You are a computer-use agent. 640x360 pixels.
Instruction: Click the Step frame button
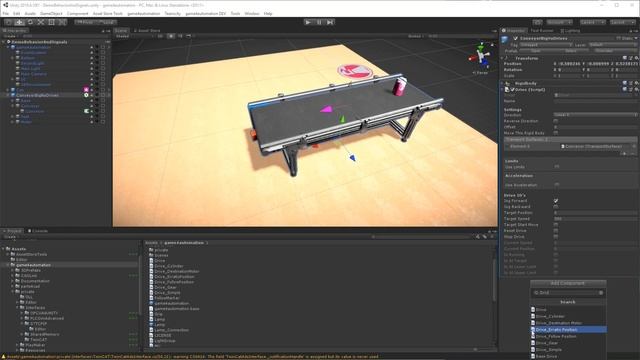click(330, 22)
